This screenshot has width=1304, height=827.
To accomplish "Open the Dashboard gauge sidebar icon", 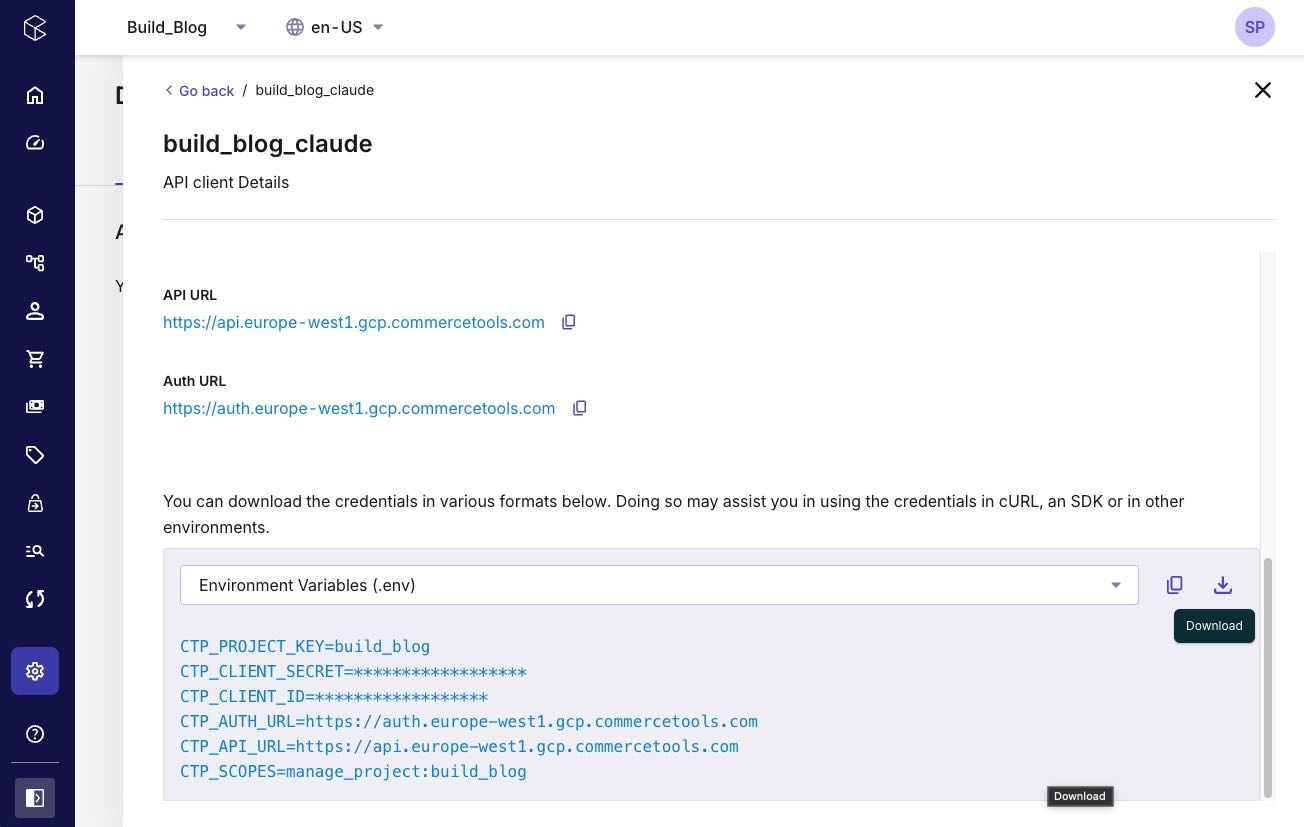I will pos(35,143).
